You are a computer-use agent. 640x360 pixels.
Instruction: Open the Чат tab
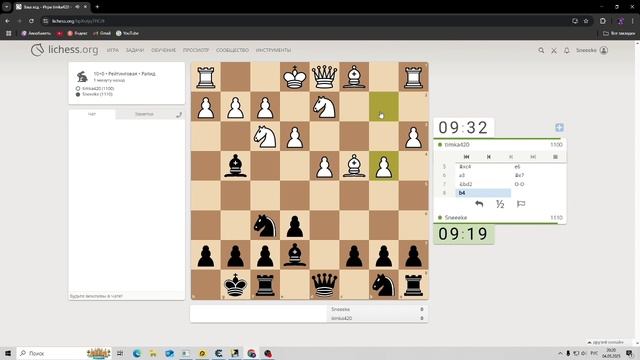point(92,114)
